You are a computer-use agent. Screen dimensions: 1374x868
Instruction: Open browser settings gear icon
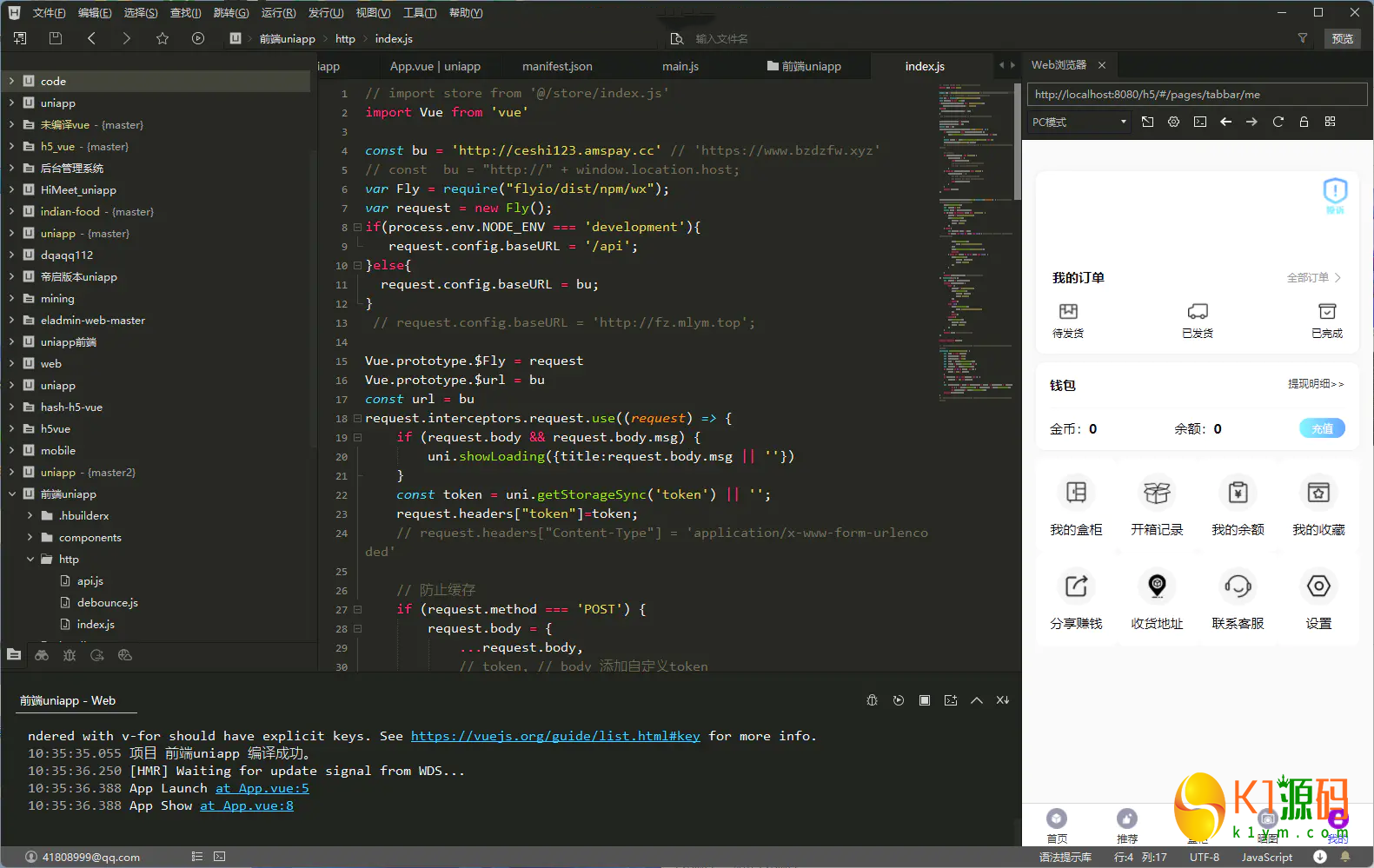[x=1173, y=122]
